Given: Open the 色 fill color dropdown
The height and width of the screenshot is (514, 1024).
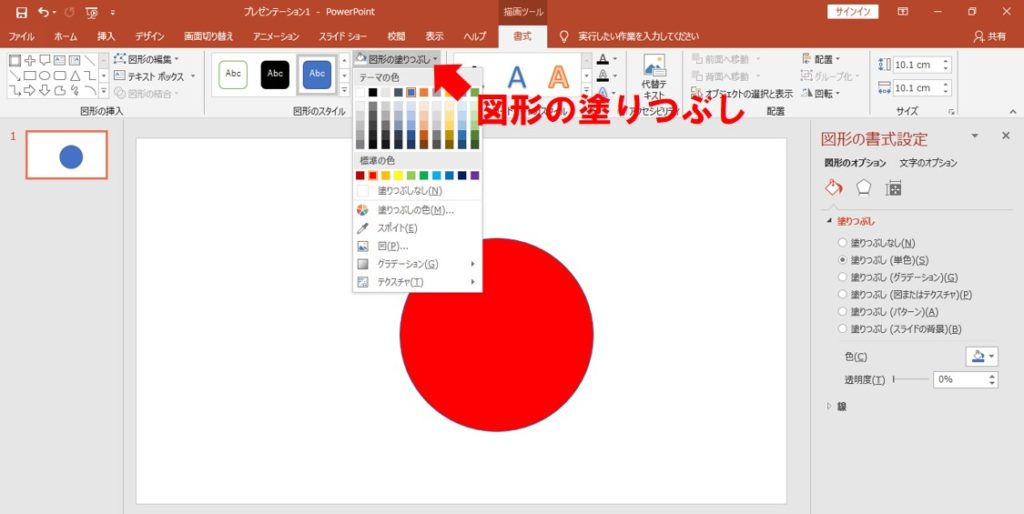Looking at the screenshot, I should click(x=981, y=357).
